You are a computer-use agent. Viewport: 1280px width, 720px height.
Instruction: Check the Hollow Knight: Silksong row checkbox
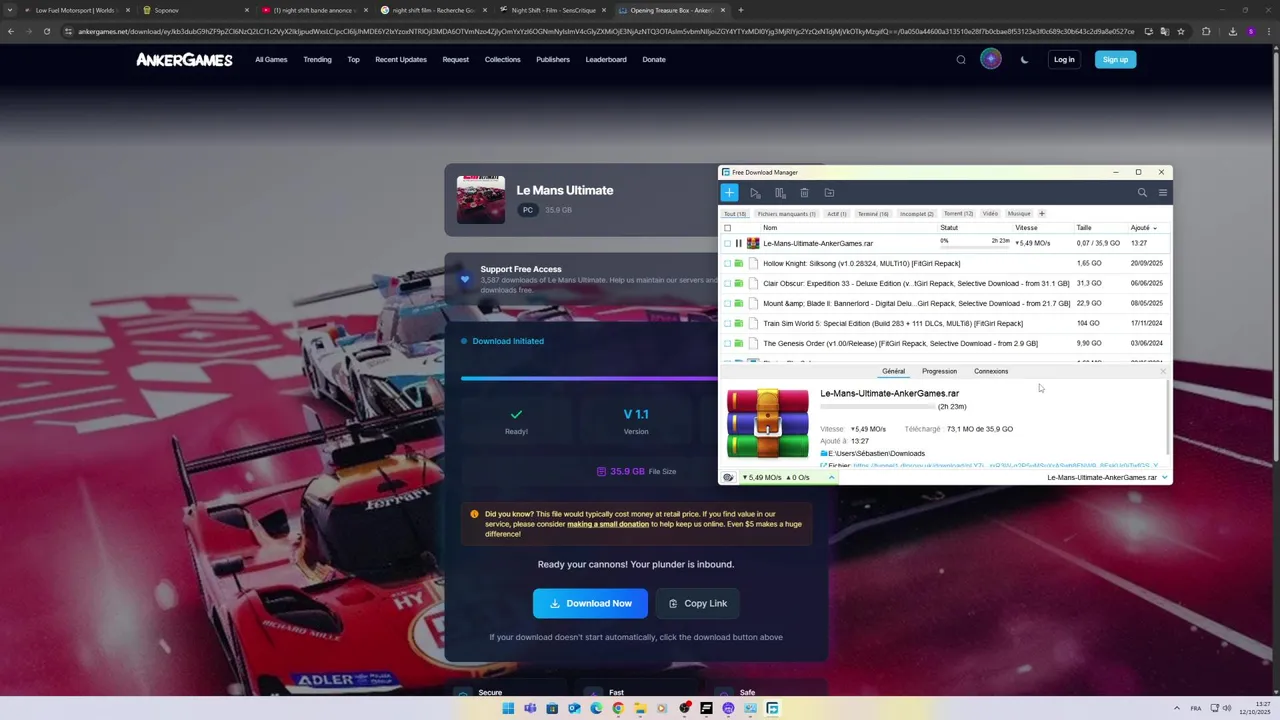pos(727,263)
